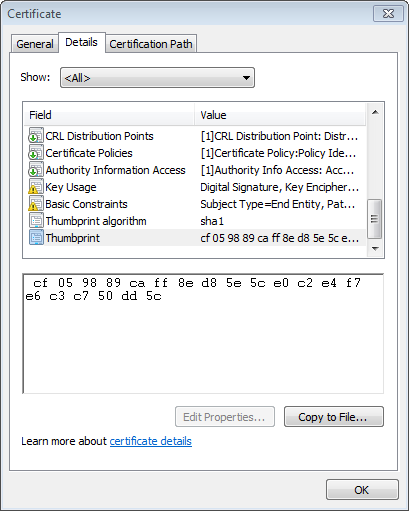Select the Details tab
409x511 pixels.
[x=82, y=42]
